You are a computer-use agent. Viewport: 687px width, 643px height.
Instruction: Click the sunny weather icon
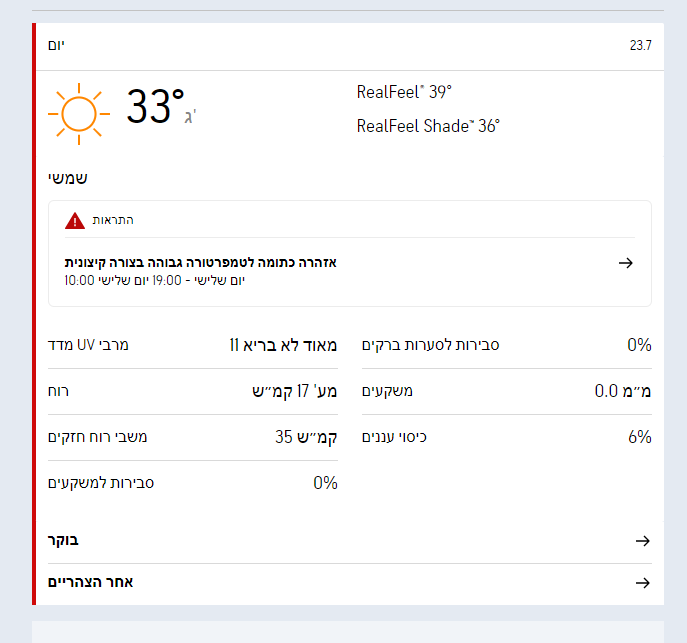76,111
